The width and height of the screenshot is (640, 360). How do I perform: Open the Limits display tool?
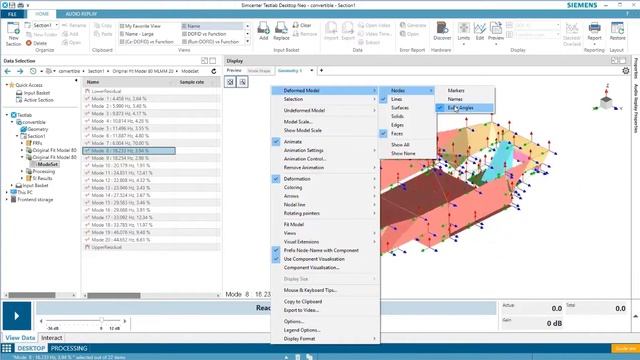point(463,29)
